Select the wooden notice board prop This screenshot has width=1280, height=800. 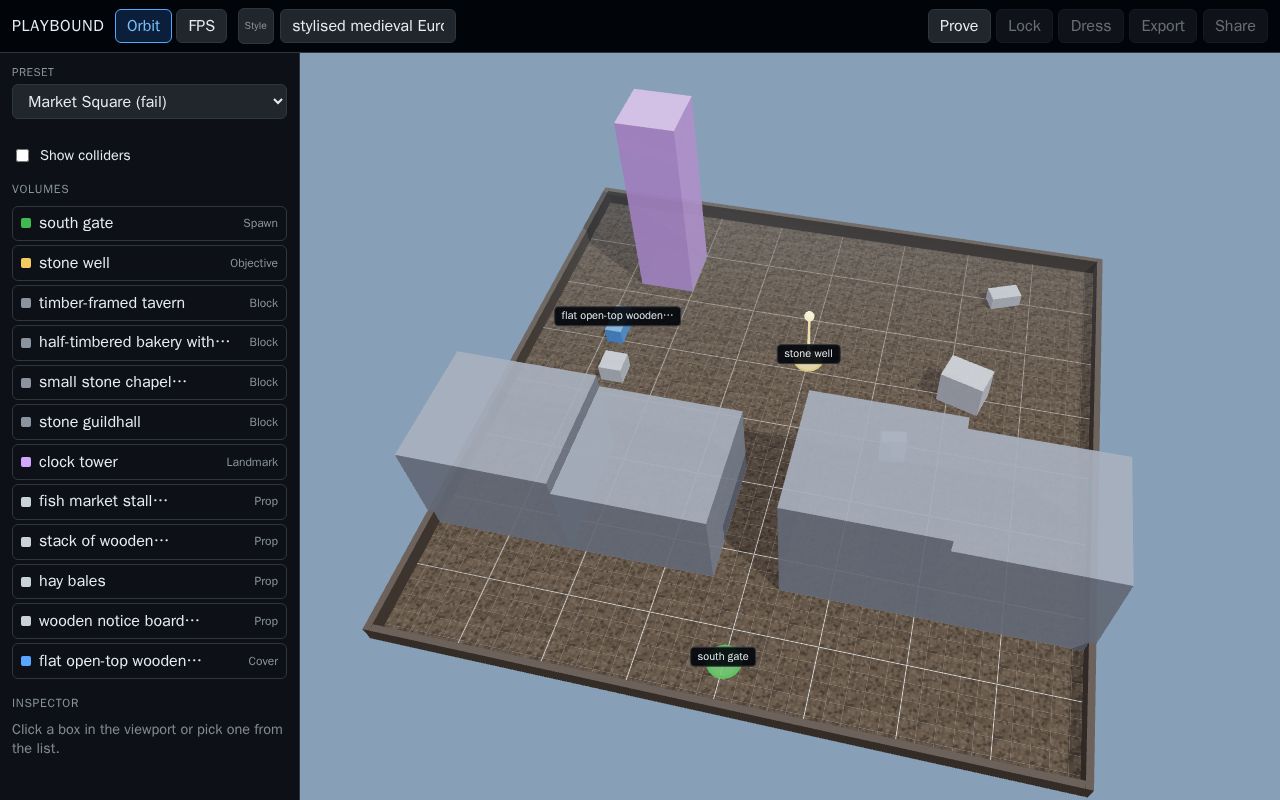(149, 621)
